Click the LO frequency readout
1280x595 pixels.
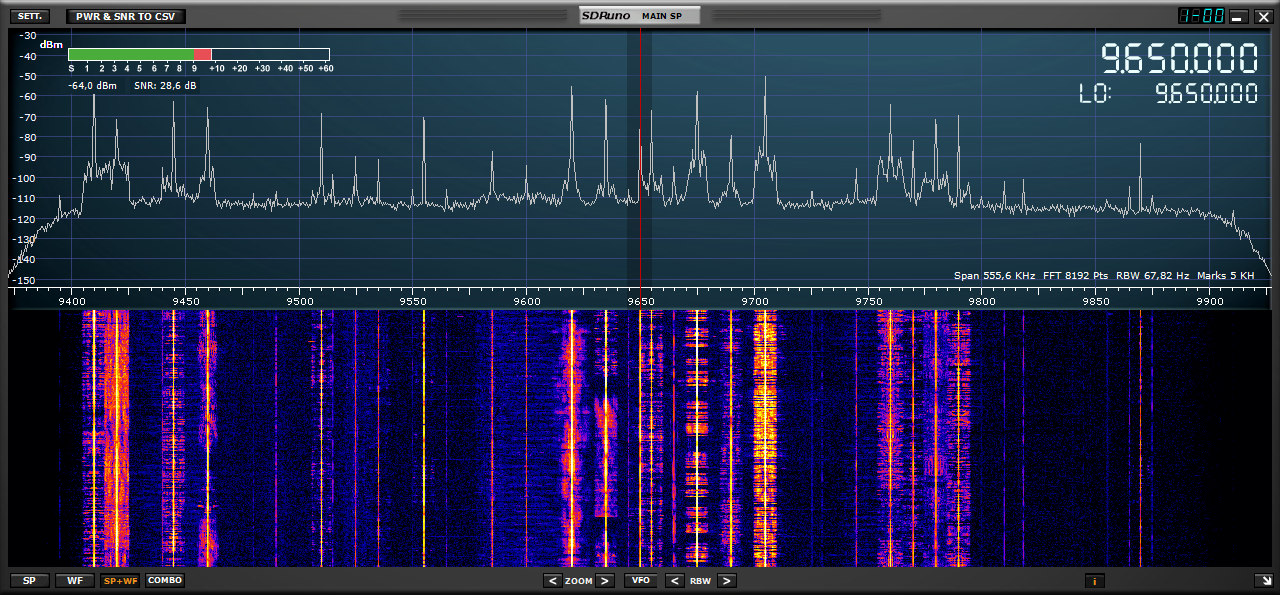[1206, 94]
